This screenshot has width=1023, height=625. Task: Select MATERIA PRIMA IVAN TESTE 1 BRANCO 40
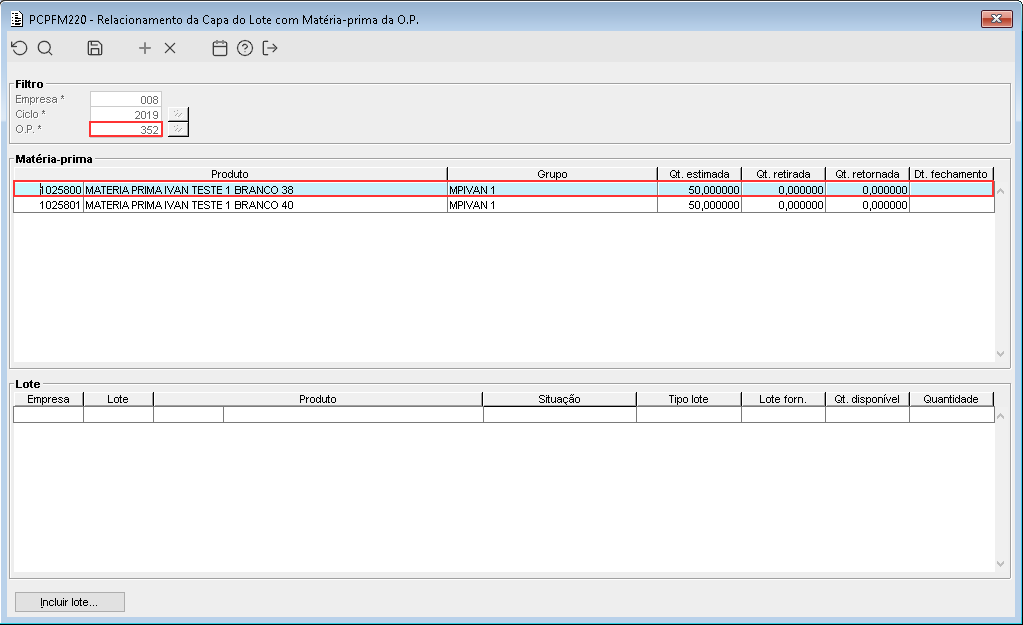[x=266, y=205]
